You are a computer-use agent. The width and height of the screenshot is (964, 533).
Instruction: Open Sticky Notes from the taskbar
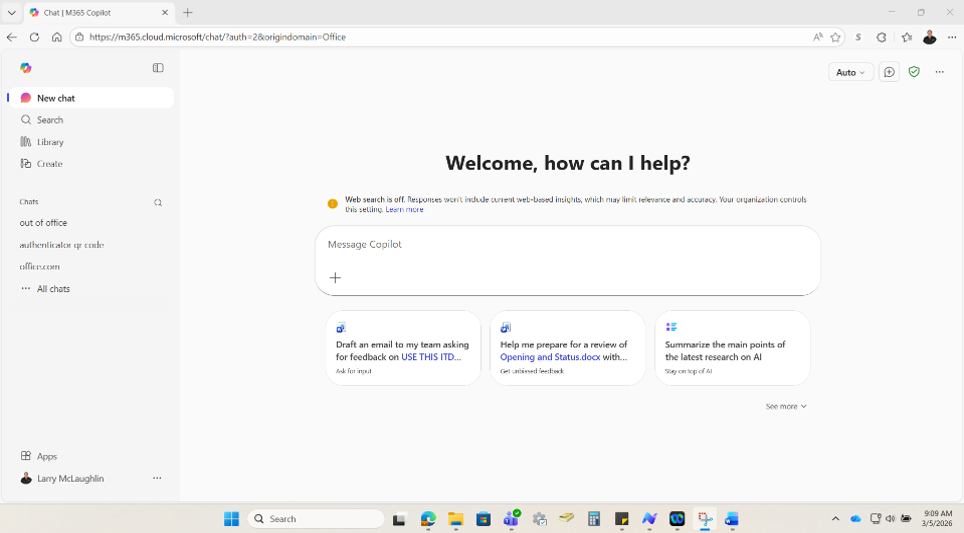[x=622, y=519]
